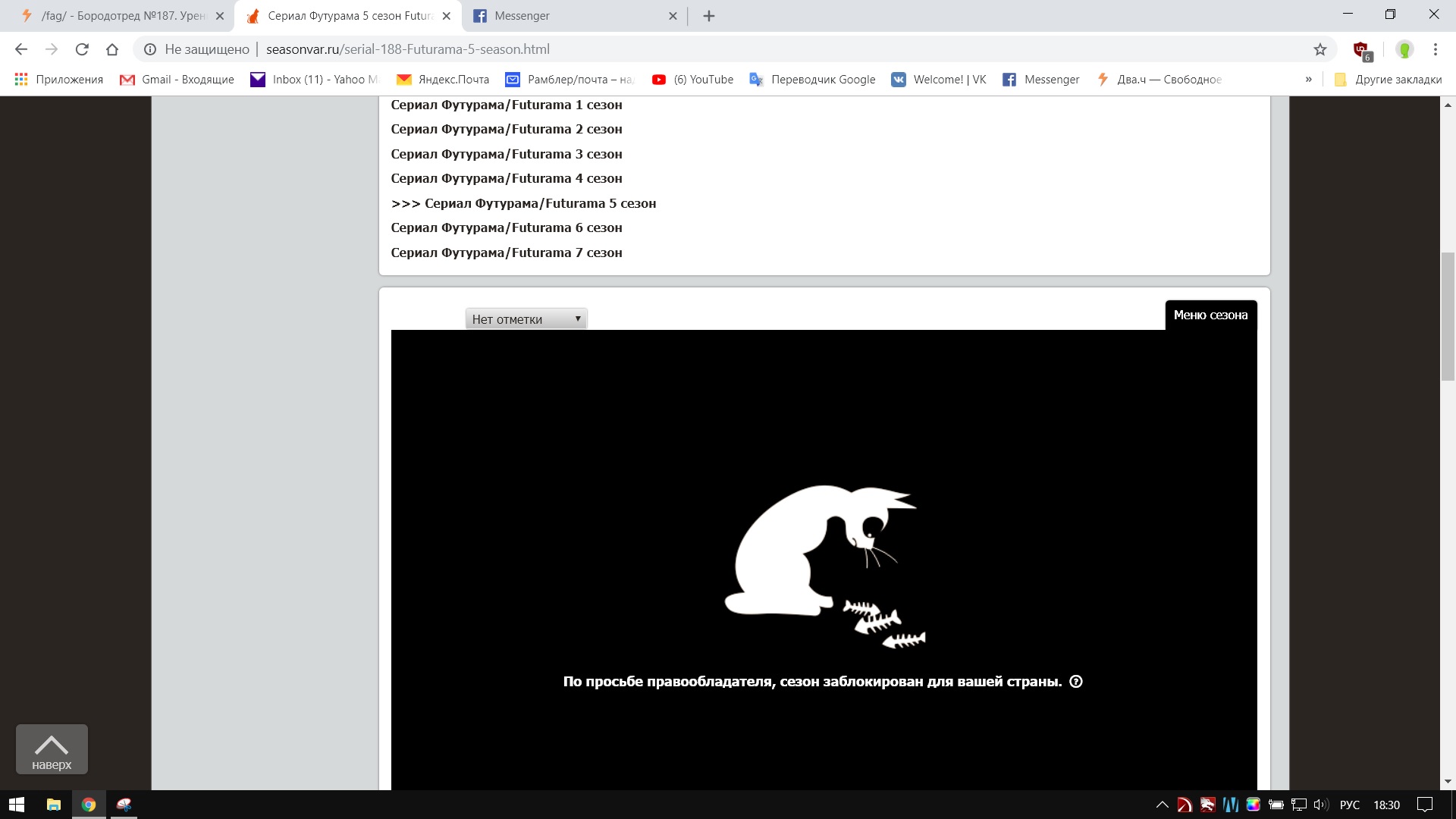
Task: Open 'Сериал Футурама/Futurama 1 сезон' link
Action: pyautogui.click(x=507, y=105)
